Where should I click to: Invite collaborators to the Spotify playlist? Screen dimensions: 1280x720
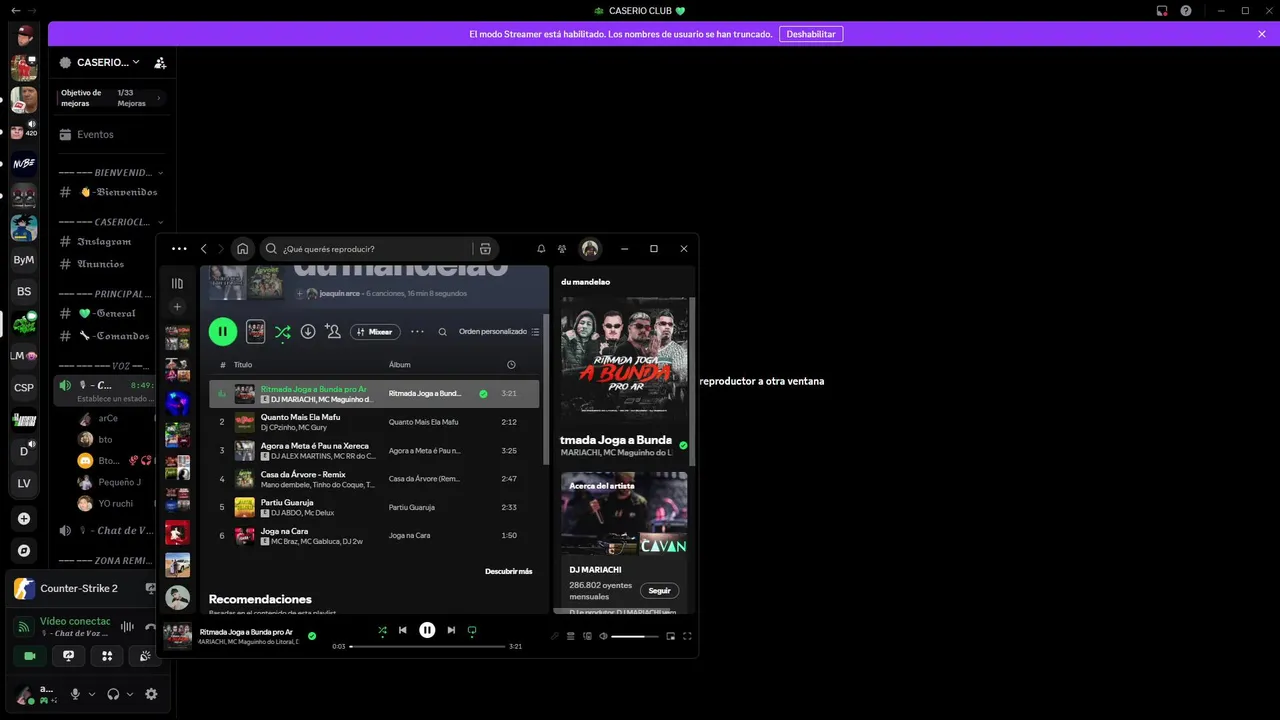click(x=333, y=331)
